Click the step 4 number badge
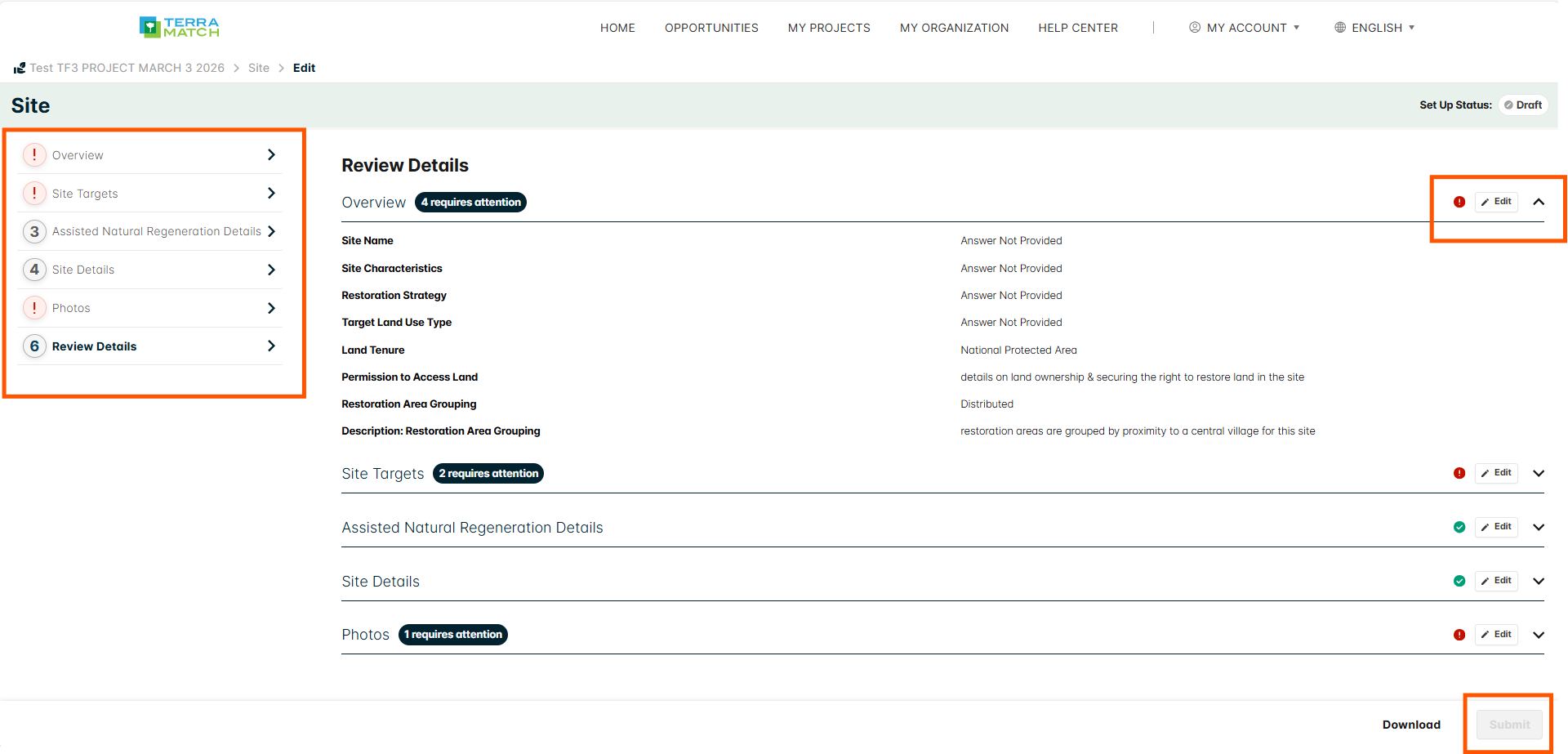The height and width of the screenshot is (754, 1568). (34, 270)
